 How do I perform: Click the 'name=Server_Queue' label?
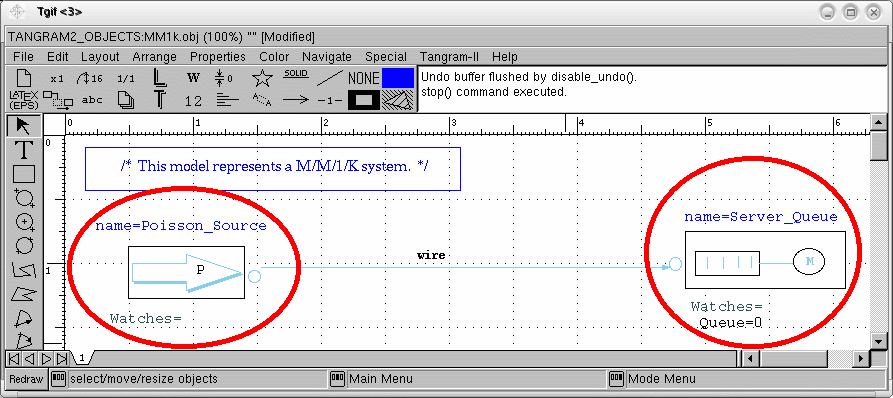[761, 217]
